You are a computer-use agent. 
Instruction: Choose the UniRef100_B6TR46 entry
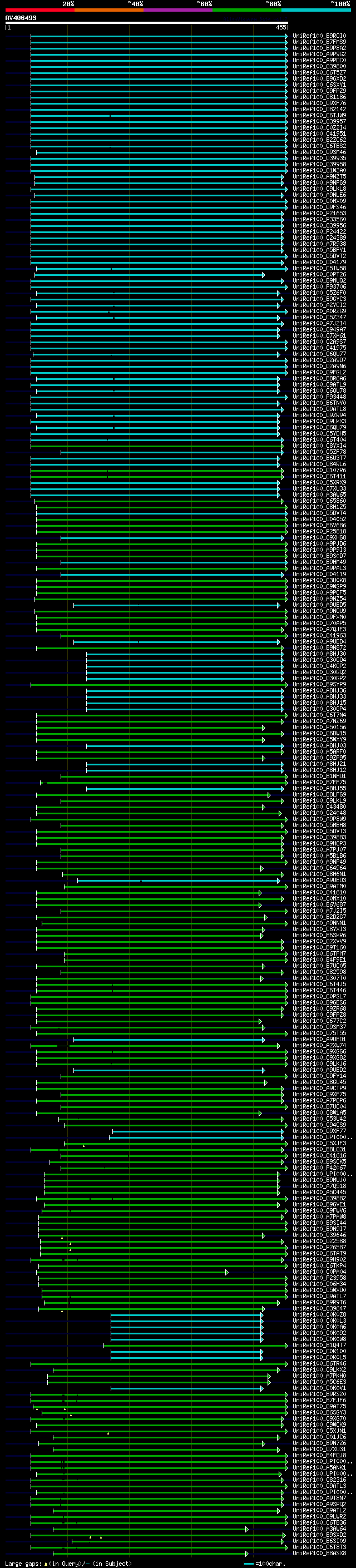[x=319, y=1363]
